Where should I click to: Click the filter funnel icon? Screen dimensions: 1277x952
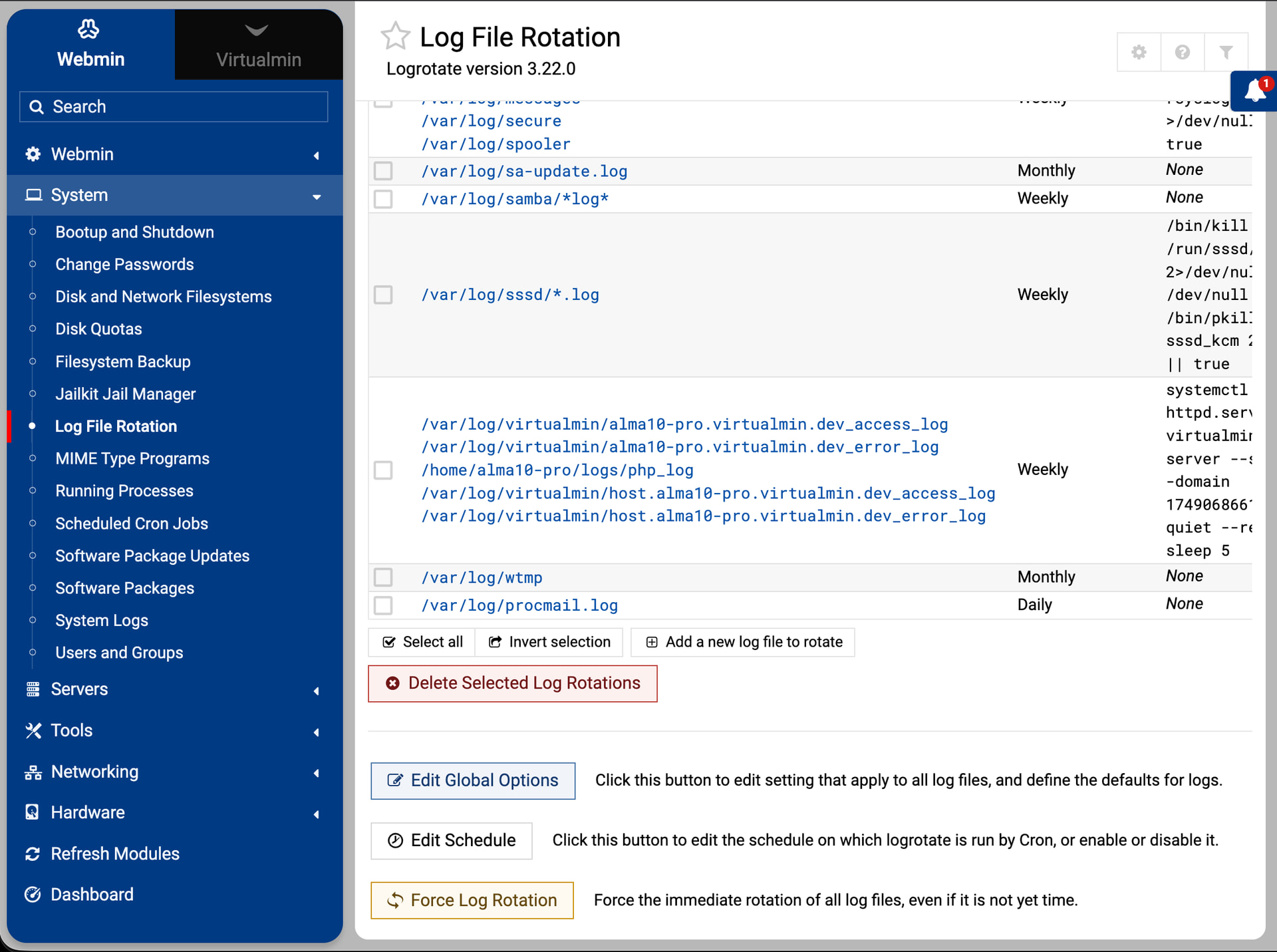(1226, 52)
